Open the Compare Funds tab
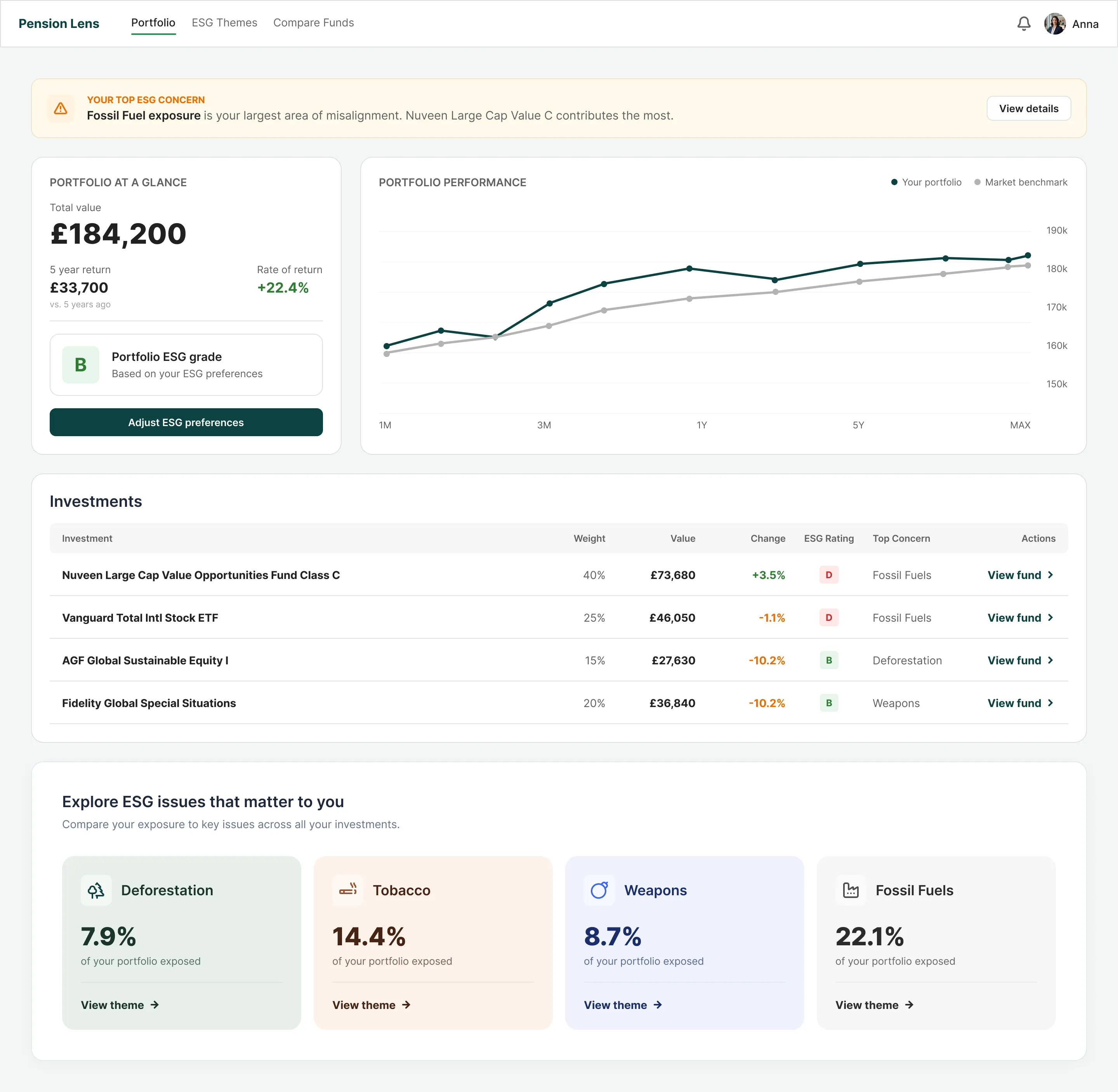1118x1092 pixels. [313, 23]
